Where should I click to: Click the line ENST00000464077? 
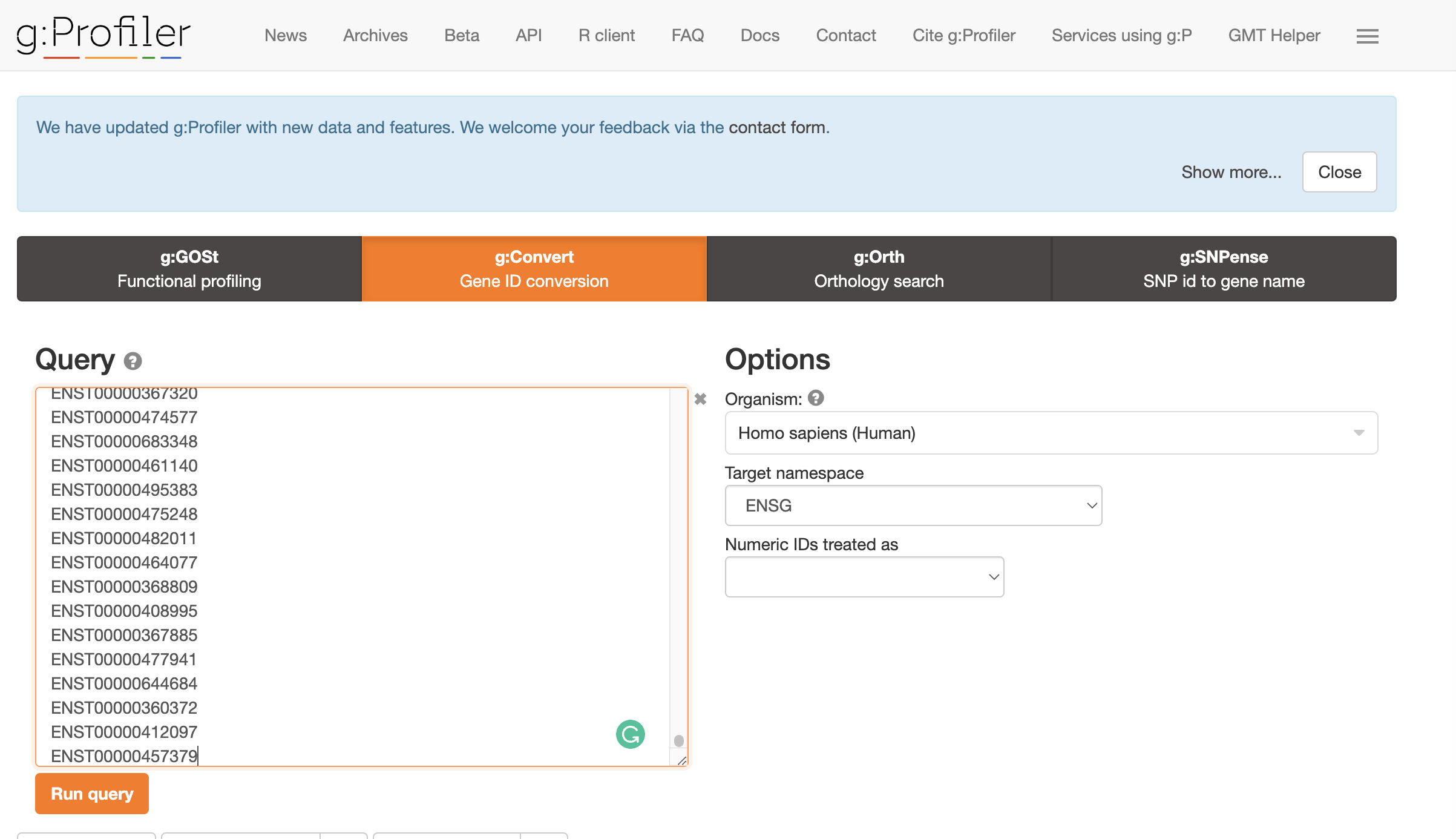click(124, 562)
